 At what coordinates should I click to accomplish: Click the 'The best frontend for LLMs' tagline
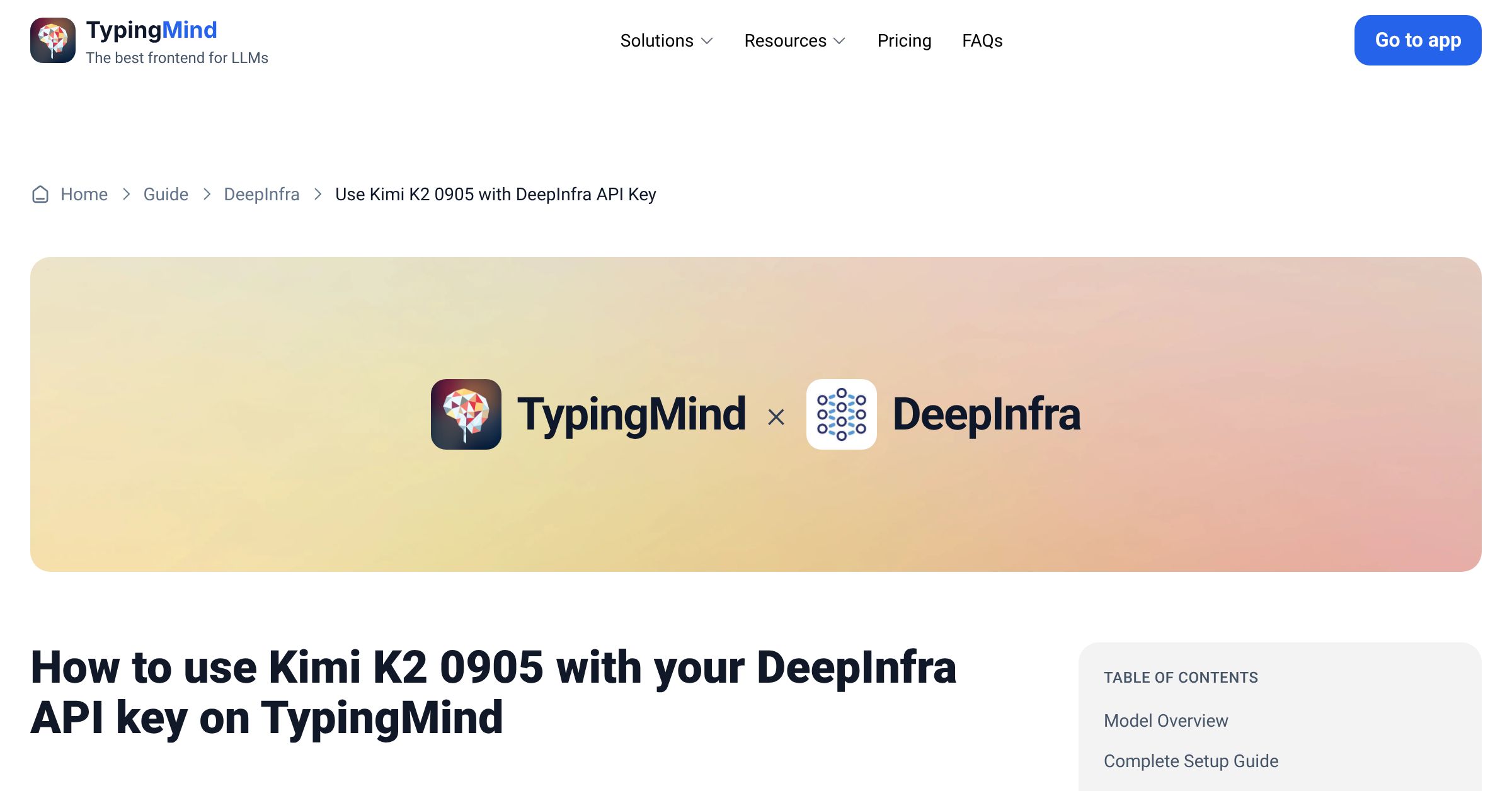177,58
